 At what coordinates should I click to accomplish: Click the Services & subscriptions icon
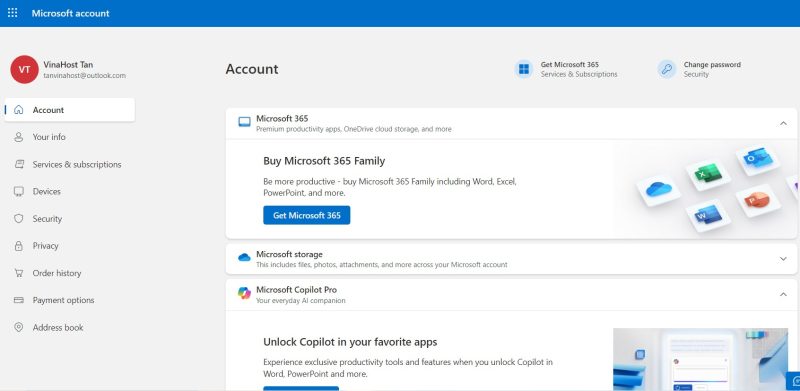pos(19,164)
